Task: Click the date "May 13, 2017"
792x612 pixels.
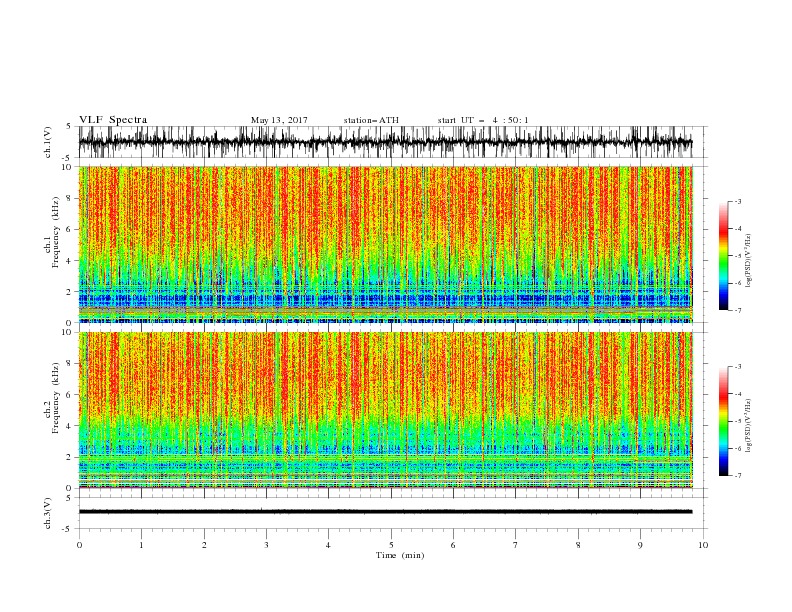Action: [x=279, y=120]
